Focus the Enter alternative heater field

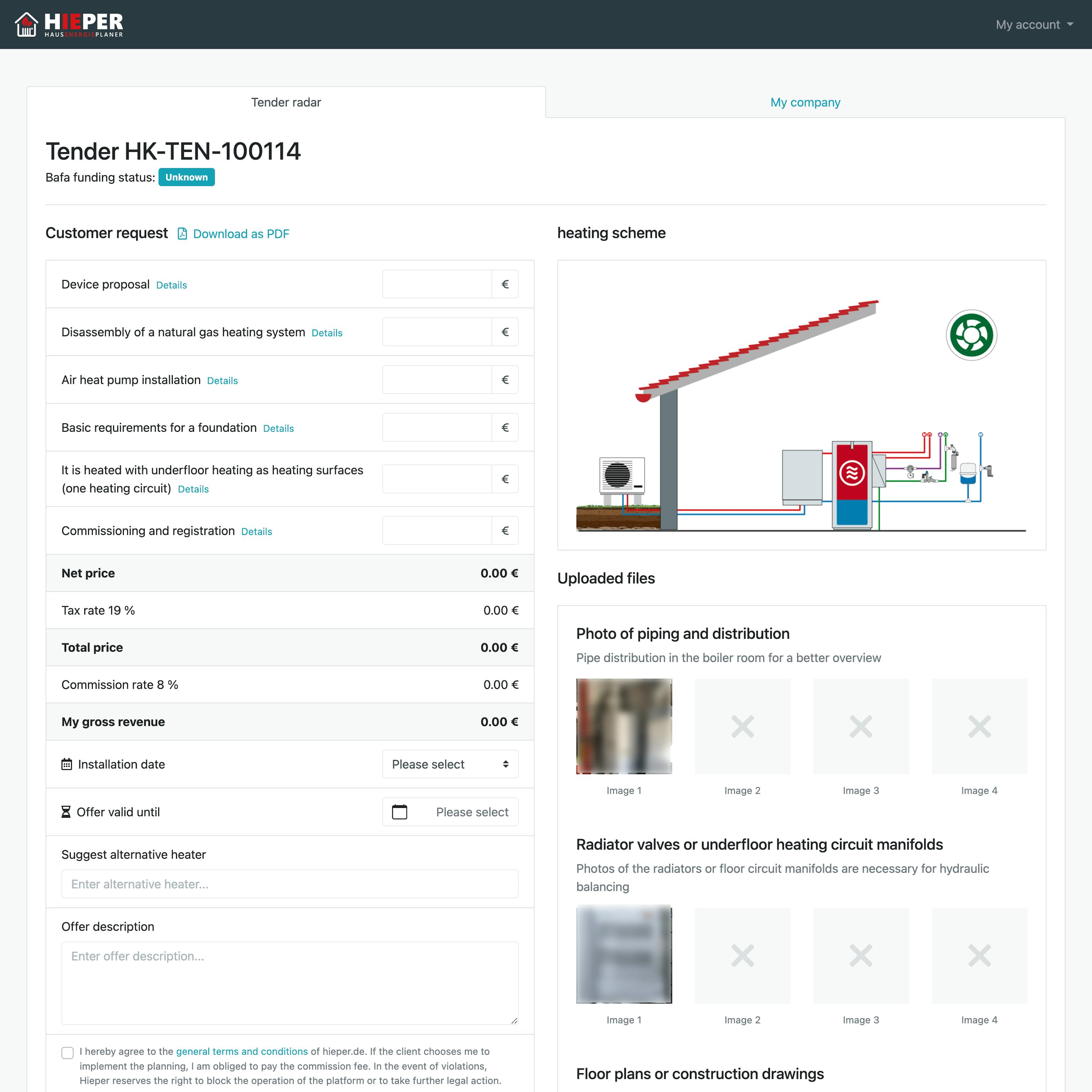[289, 883]
